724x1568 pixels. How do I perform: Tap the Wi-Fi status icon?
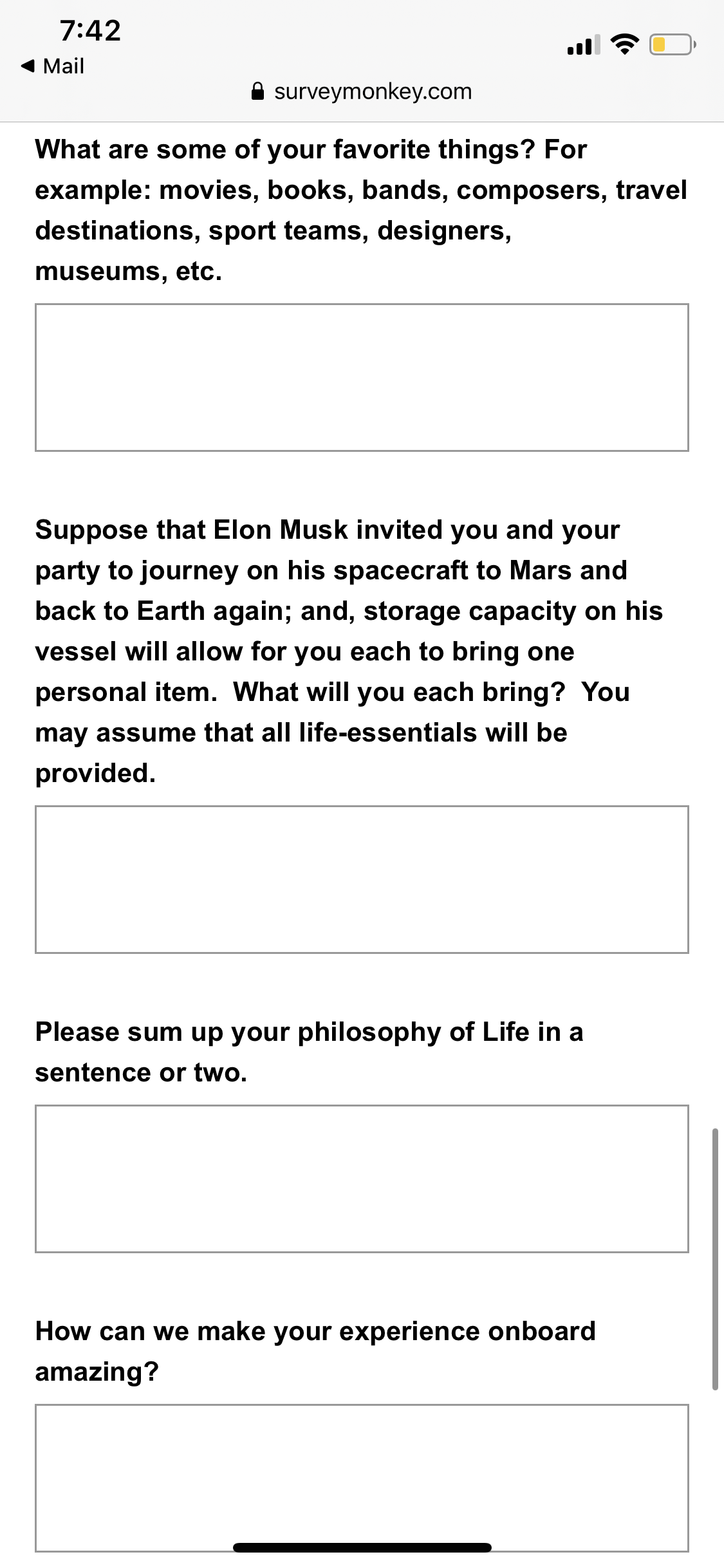pos(624,44)
